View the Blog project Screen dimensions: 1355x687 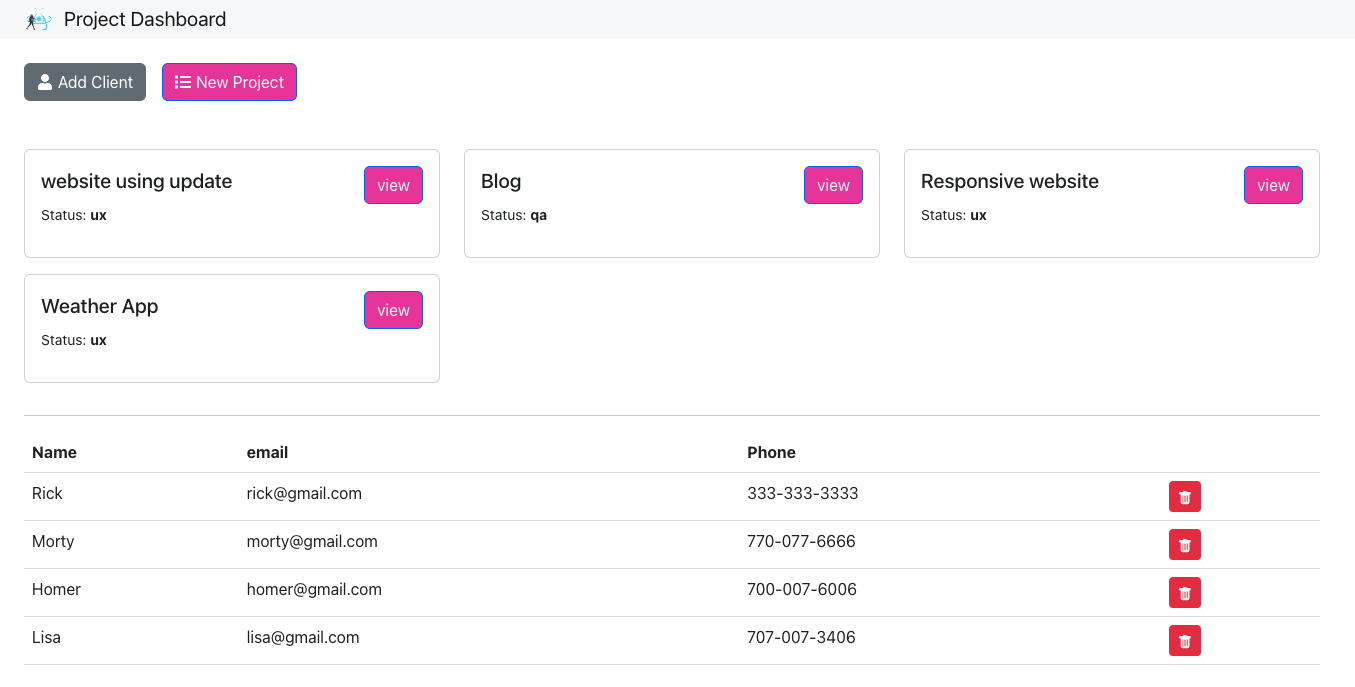coord(833,185)
